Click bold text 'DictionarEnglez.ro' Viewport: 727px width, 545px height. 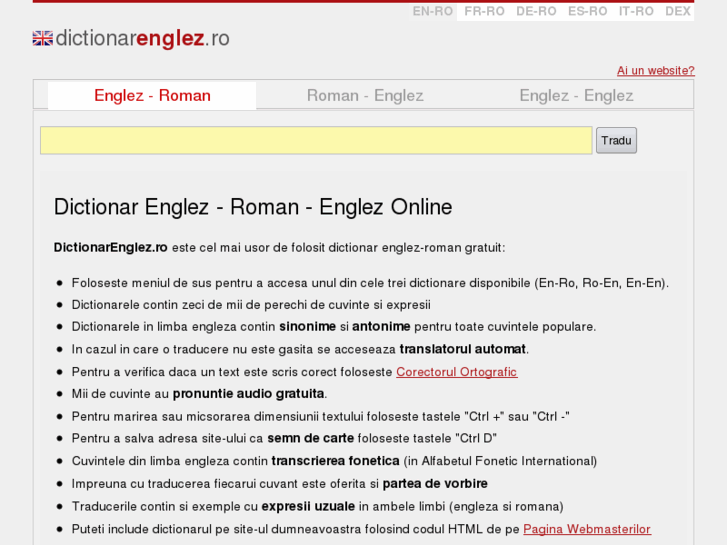click(110, 248)
